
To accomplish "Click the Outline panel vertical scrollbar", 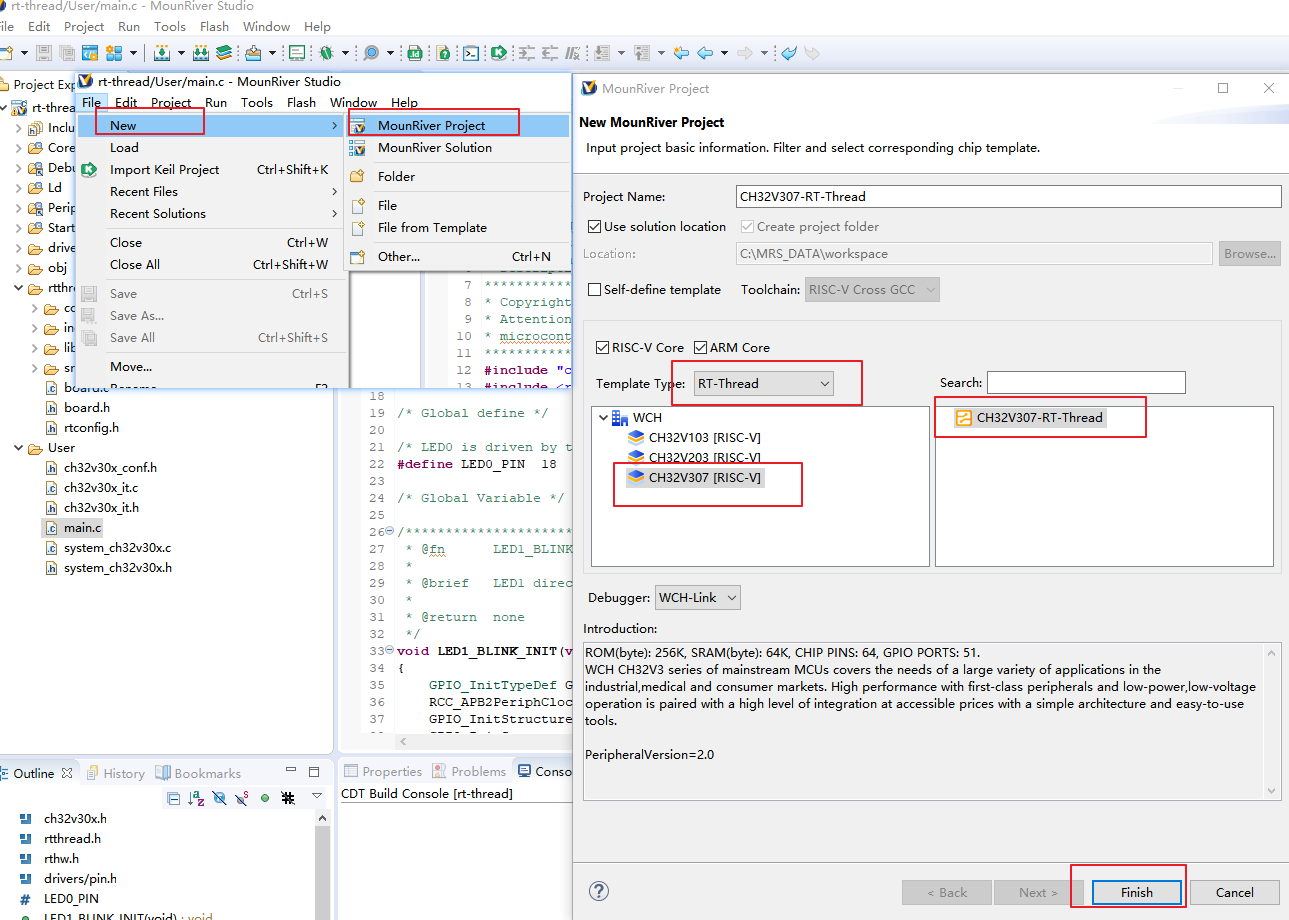I will point(323,866).
